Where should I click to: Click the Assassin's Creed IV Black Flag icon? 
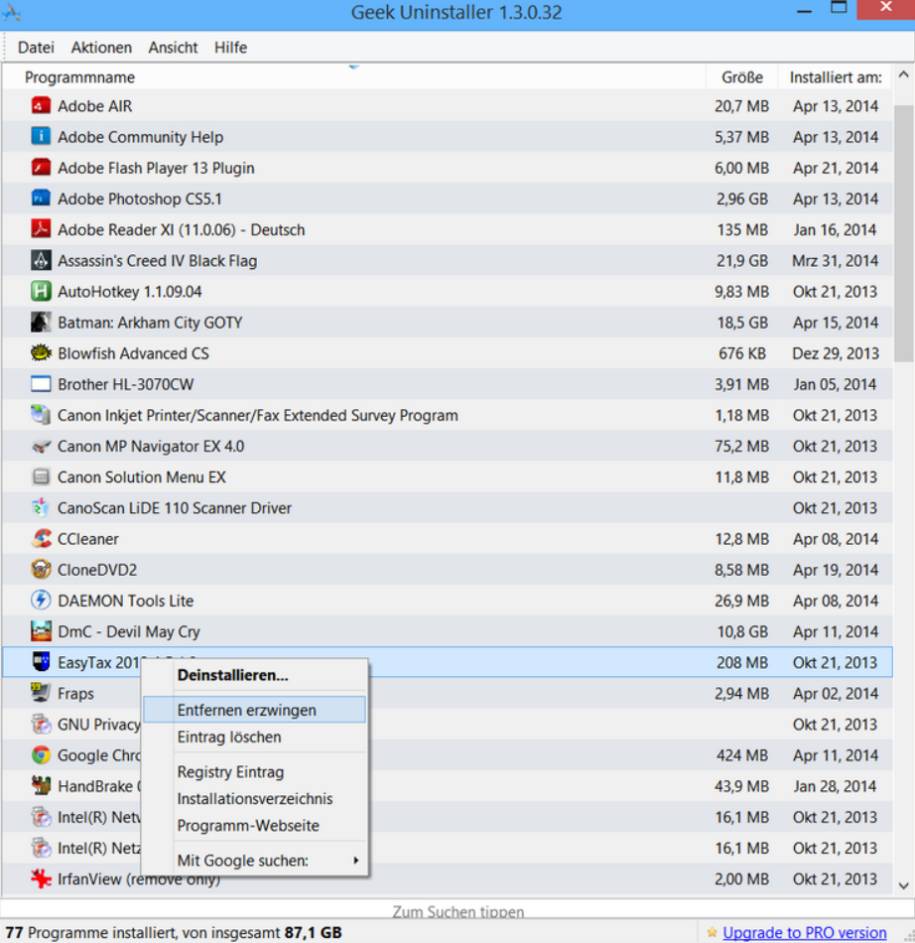point(40,260)
